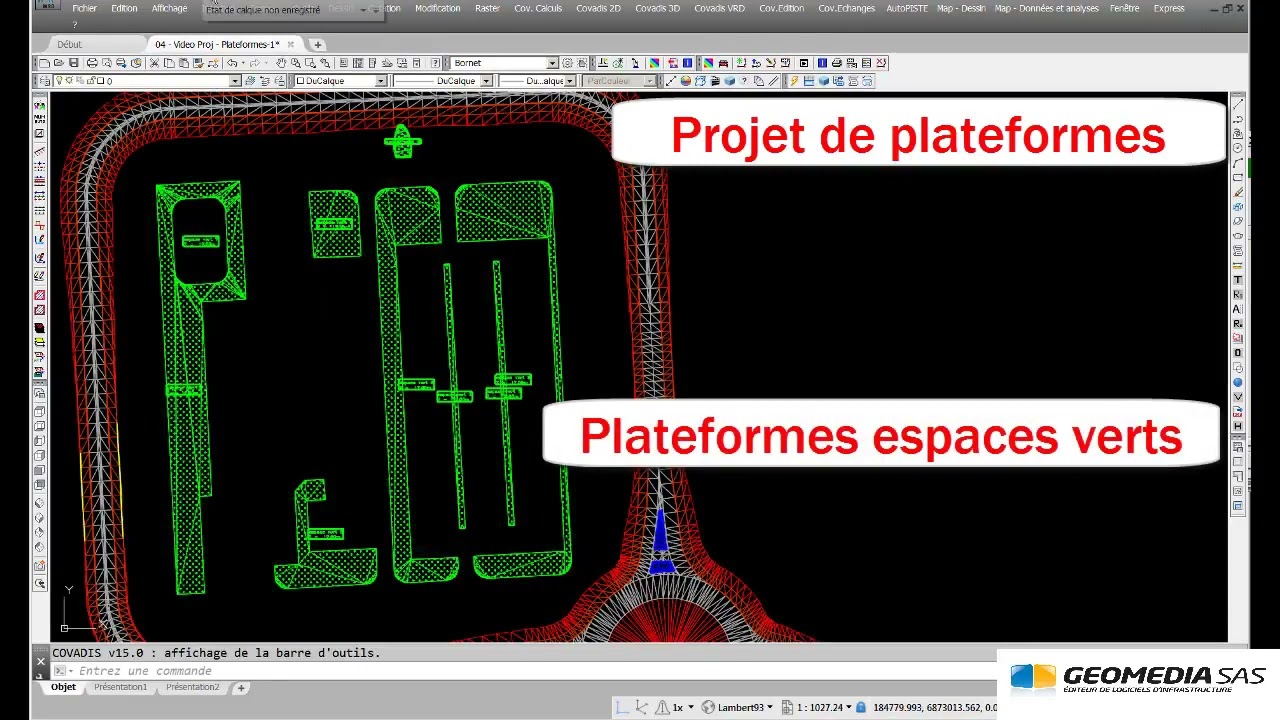Open the DuCalque color dropdown

click(381, 80)
